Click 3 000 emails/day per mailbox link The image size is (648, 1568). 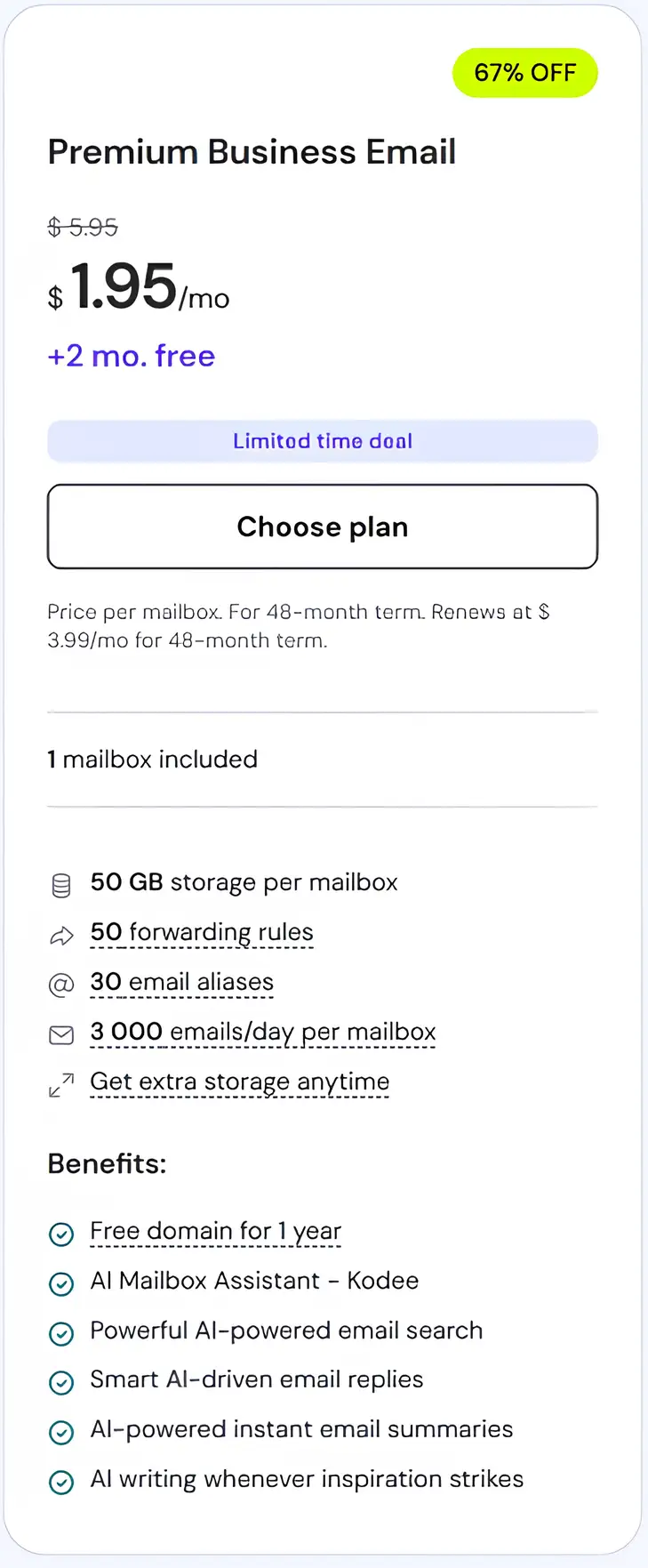click(x=263, y=1032)
